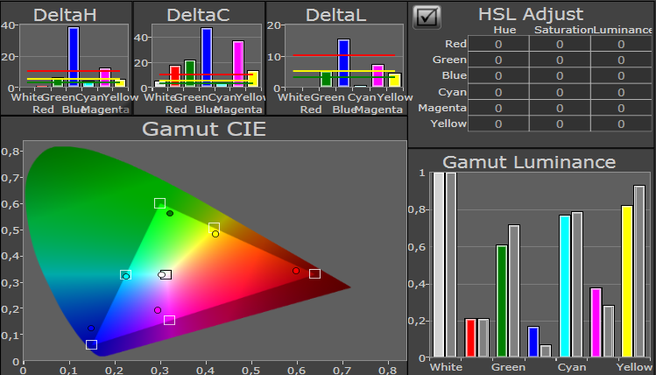Select the Yellow Luminance value cell

(x=621, y=124)
